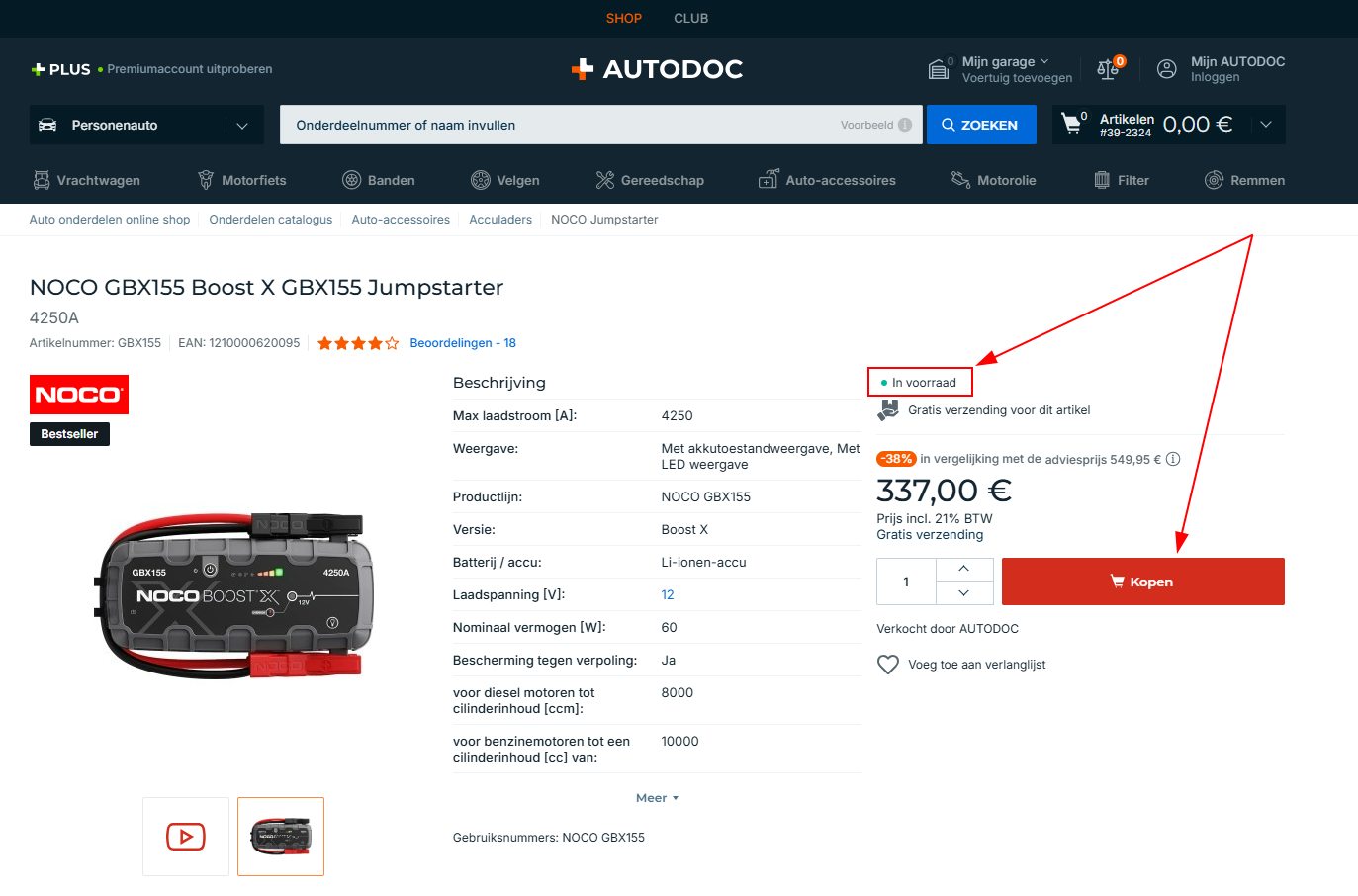The height and width of the screenshot is (896, 1358).
Task: Click the PLUS premium icon
Action: click(38, 69)
